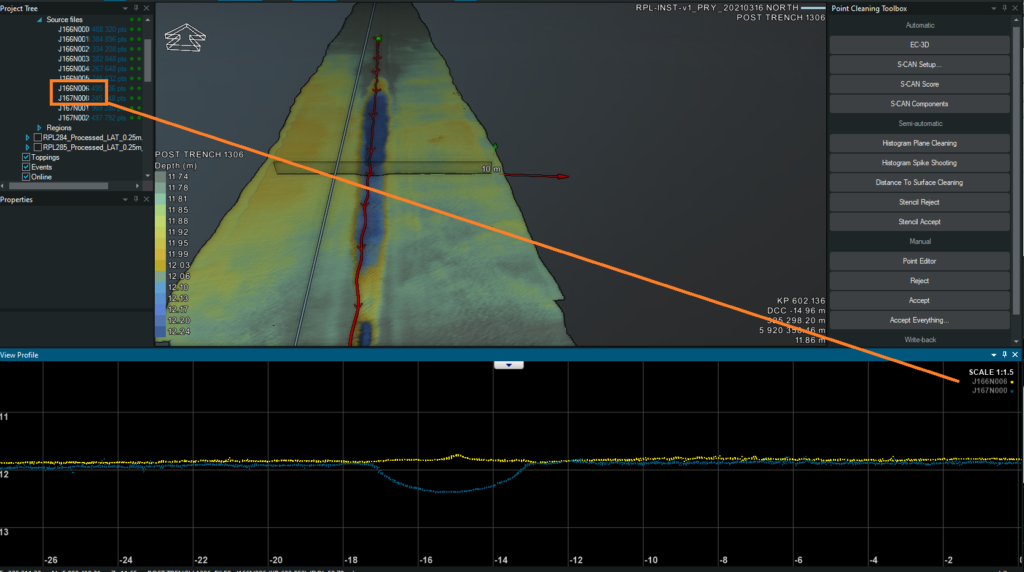Uncheck the Online checkbox
This screenshot has height=572, width=1024.
26,177
